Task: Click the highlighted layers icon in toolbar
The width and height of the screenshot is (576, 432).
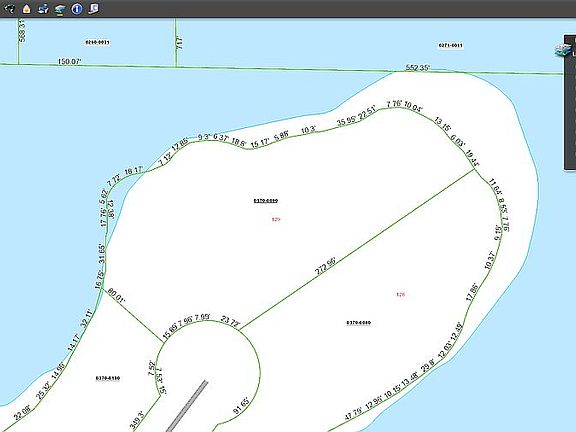Action: pyautogui.click(x=60, y=9)
